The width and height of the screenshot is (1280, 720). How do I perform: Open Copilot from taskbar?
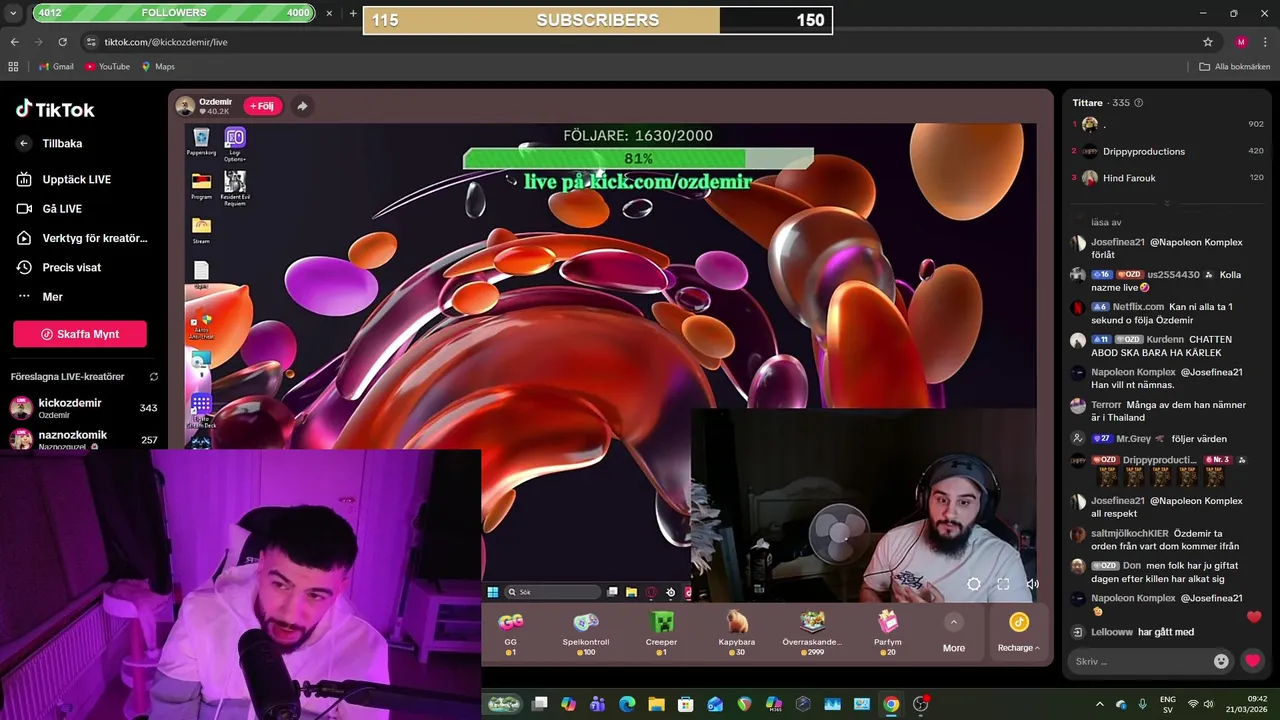[x=568, y=704]
